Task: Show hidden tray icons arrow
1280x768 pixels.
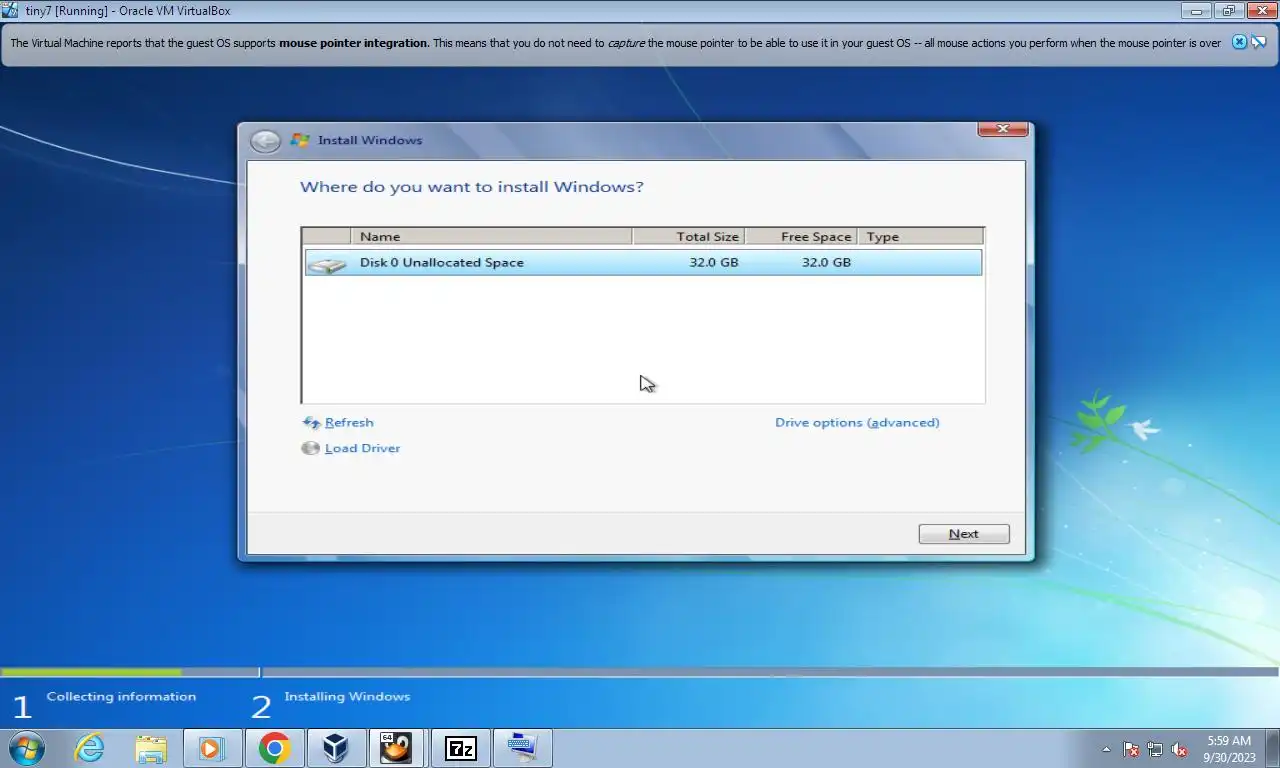Action: 1106,749
